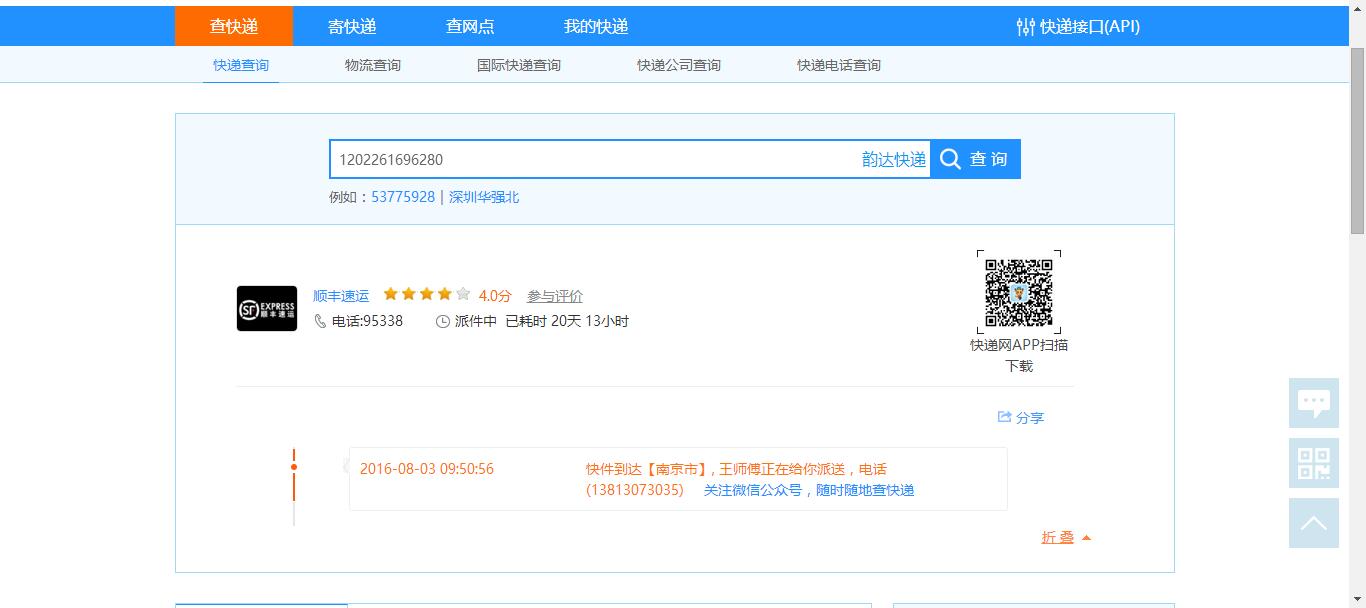Click the tracking number input field
The height and width of the screenshot is (608, 1366).
[590, 160]
